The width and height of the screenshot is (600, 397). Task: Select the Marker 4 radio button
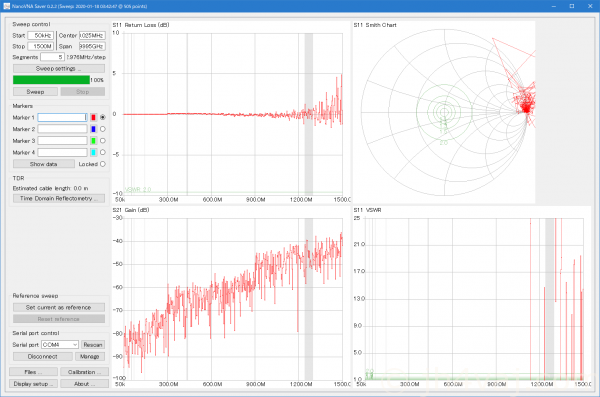click(x=103, y=152)
